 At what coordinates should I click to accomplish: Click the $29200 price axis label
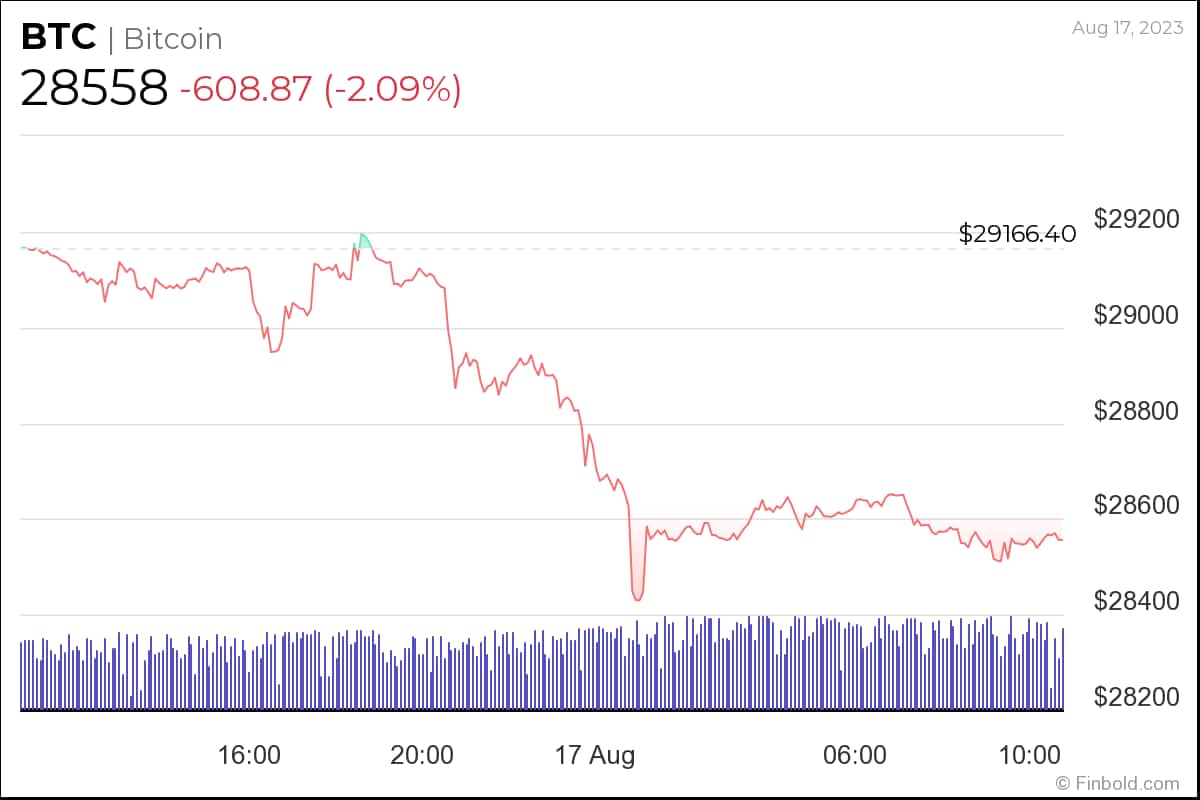click(1137, 218)
